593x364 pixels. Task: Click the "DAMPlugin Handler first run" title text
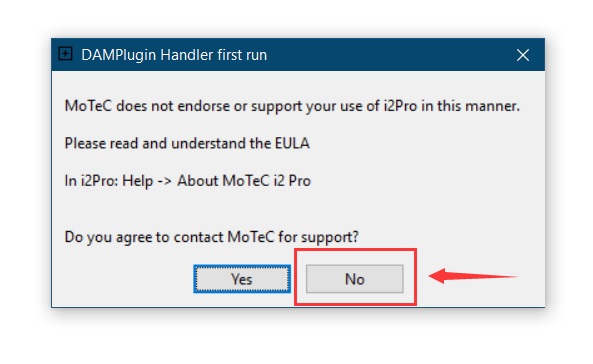tap(174, 55)
